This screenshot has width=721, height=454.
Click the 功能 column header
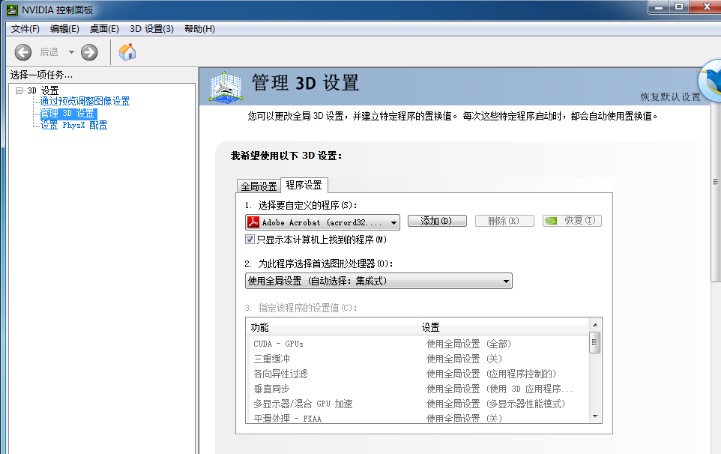point(332,328)
